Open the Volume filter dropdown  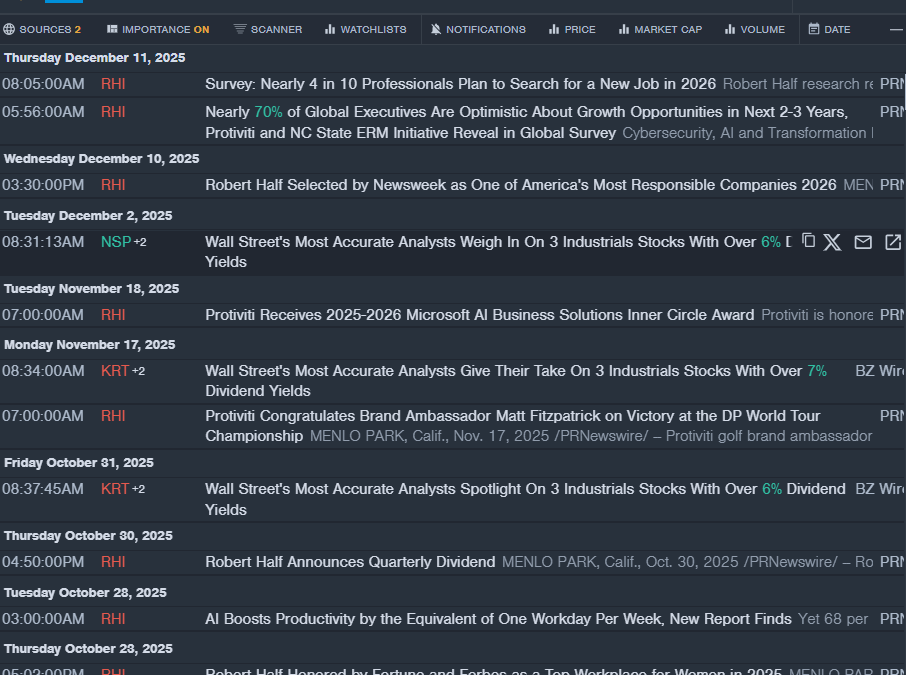tap(755, 29)
